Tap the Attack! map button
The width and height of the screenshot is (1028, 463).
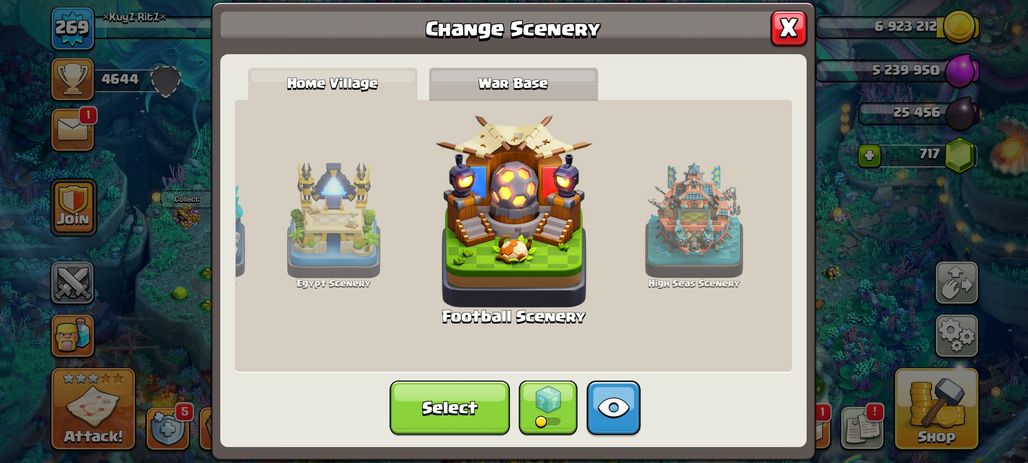[93, 409]
